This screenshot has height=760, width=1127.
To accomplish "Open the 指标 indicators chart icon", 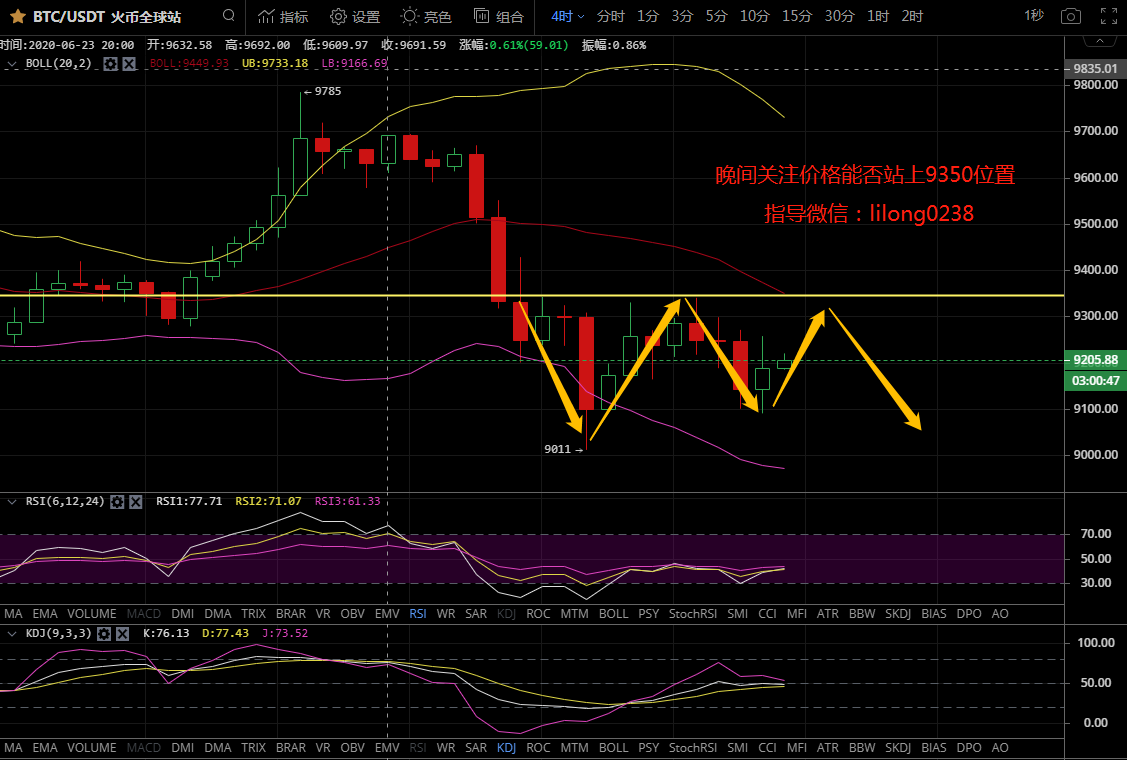I will click(283, 16).
